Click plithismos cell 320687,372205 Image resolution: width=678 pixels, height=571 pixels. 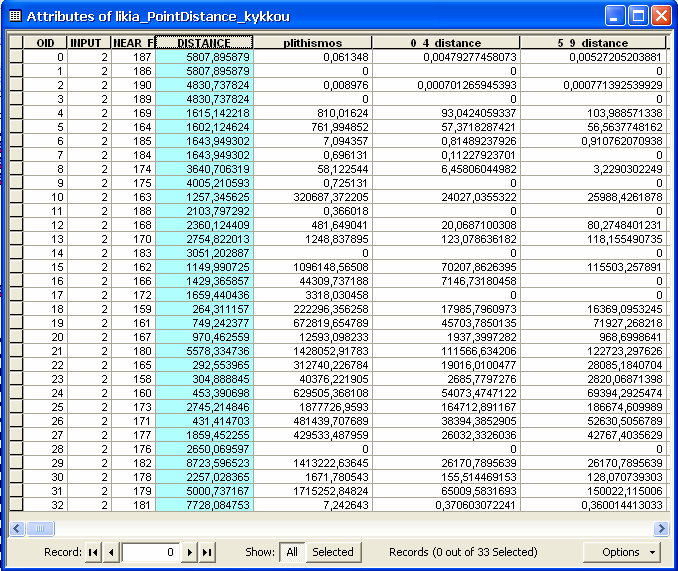313,197
